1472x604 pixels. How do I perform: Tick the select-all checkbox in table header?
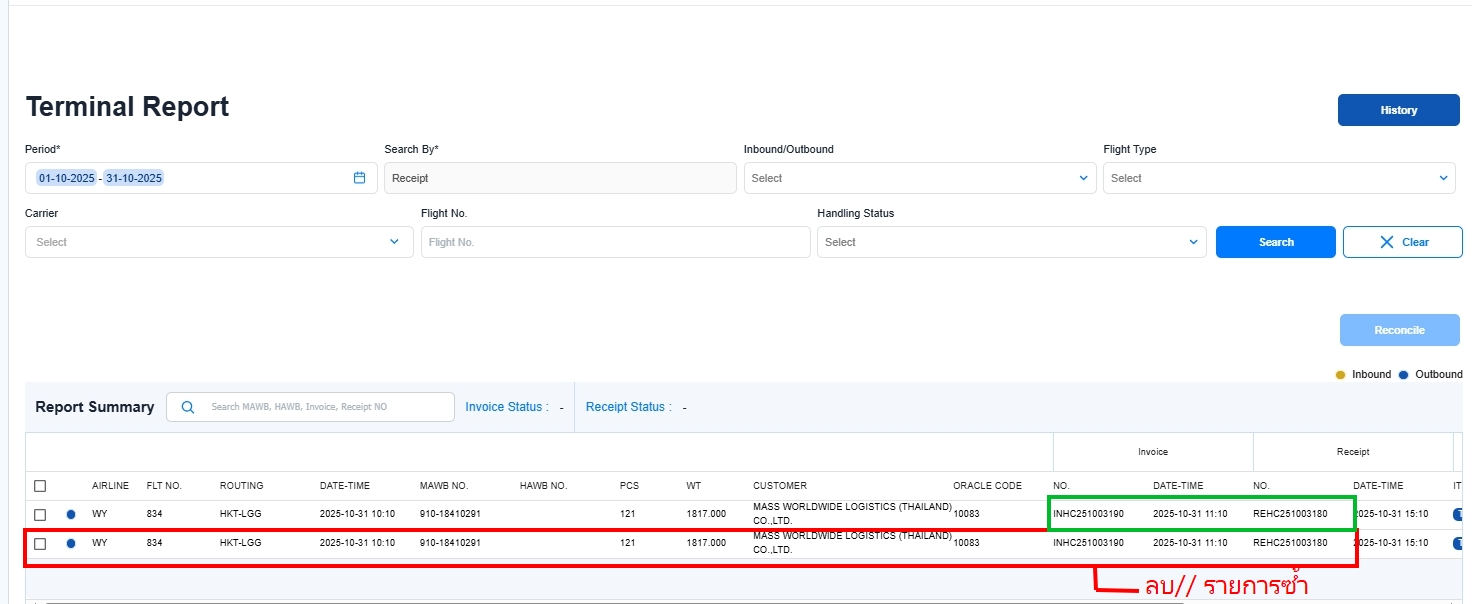[x=40, y=486]
